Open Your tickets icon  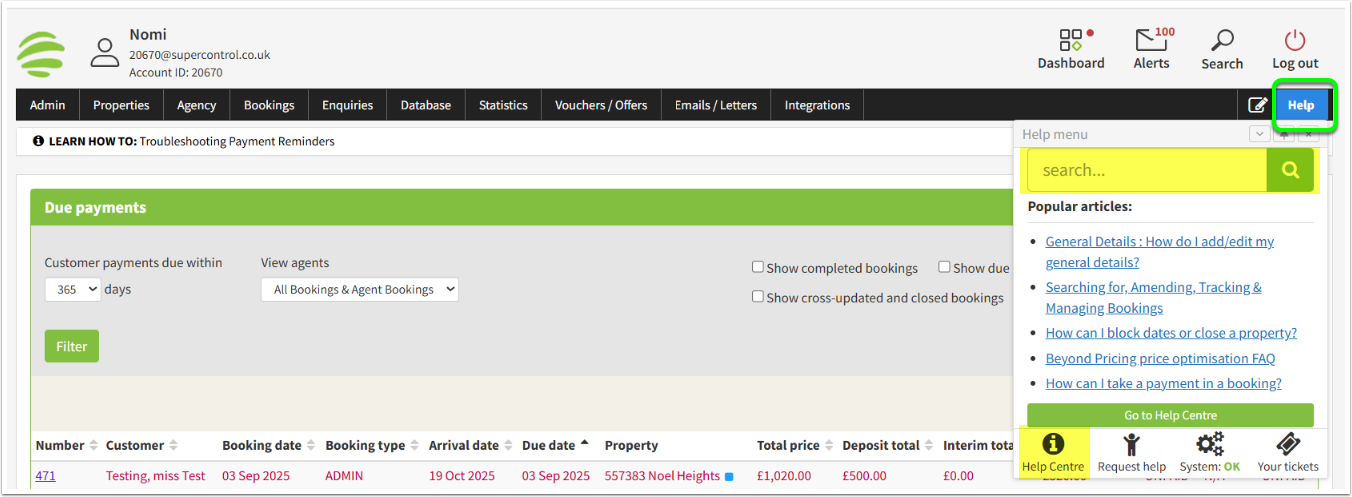(1288, 445)
